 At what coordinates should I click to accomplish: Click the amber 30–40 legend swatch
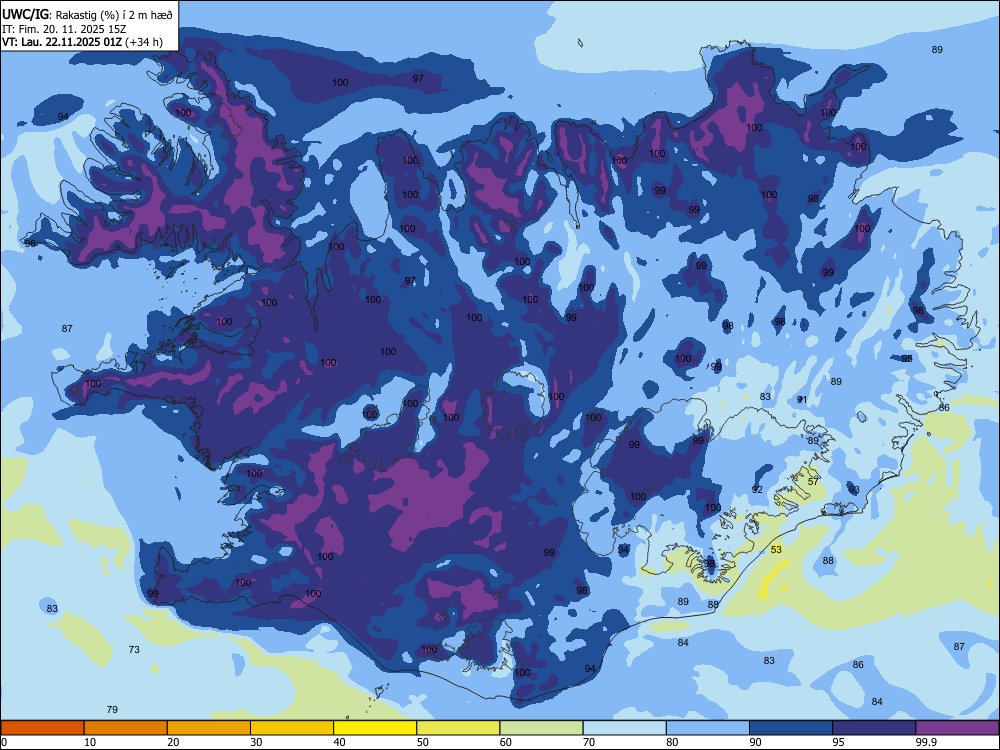(292, 728)
